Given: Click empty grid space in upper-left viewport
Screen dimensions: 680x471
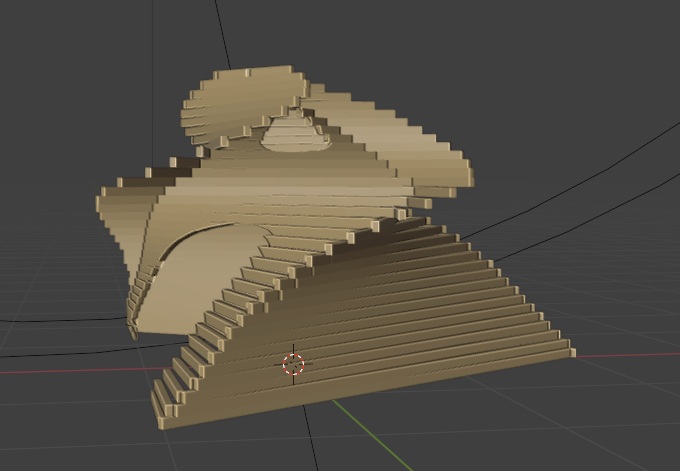Looking at the screenshot, I should tap(80, 80).
